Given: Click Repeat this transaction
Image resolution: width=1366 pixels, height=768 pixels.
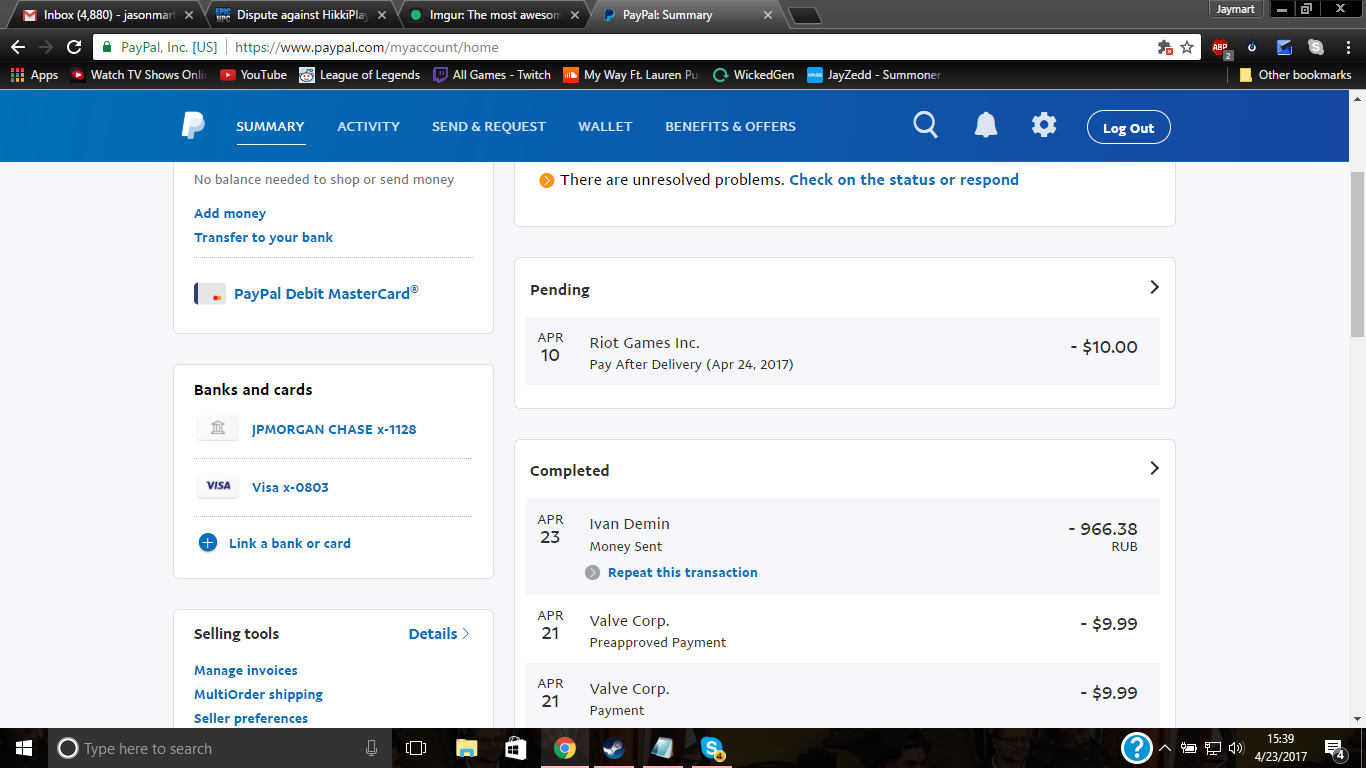Looking at the screenshot, I should pyautogui.click(x=683, y=572).
